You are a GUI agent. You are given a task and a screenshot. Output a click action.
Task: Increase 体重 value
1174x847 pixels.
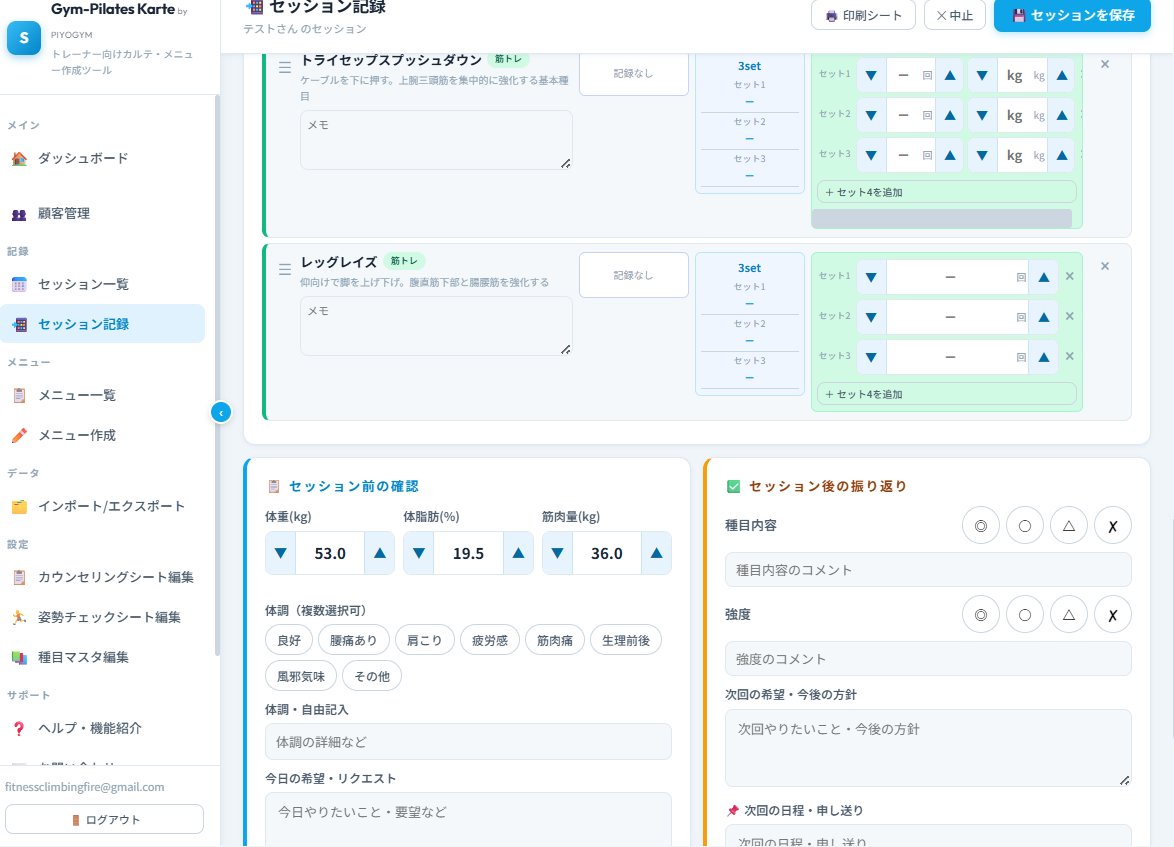click(x=380, y=553)
